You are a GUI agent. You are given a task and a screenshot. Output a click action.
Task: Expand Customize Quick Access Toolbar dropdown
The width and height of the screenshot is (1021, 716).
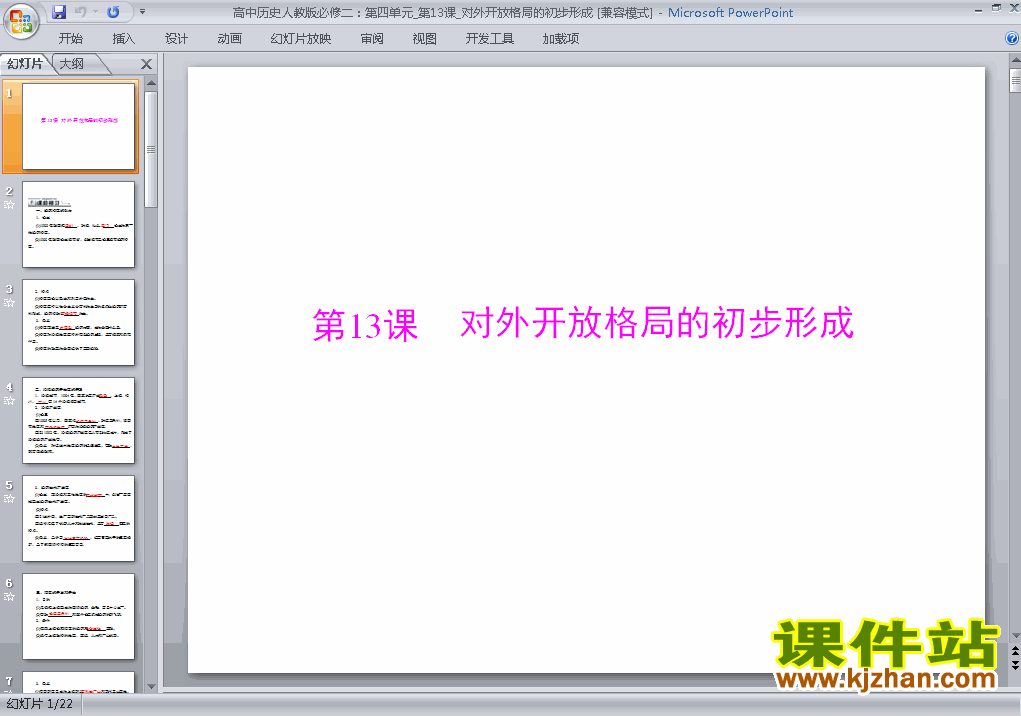(143, 12)
